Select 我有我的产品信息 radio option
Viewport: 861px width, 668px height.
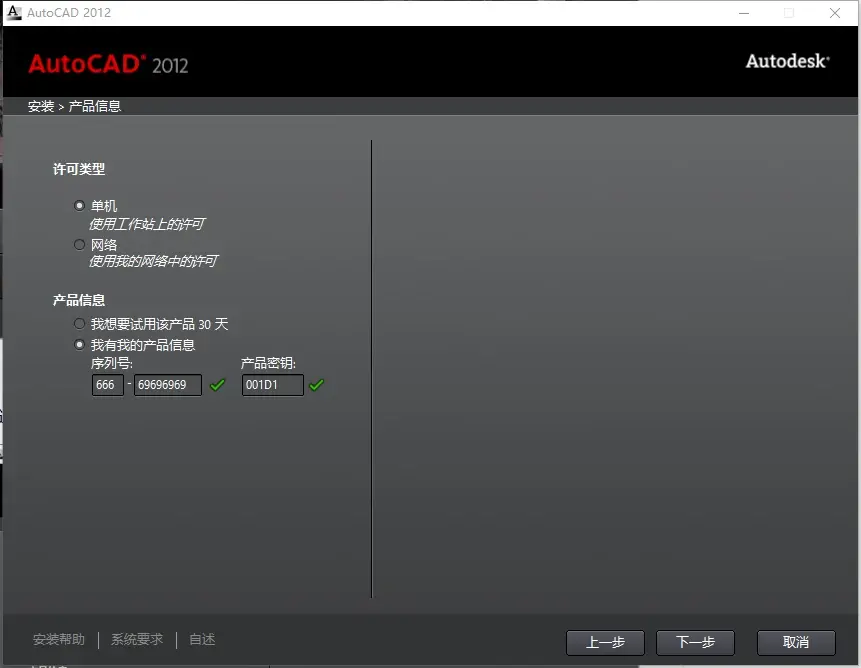[80, 345]
